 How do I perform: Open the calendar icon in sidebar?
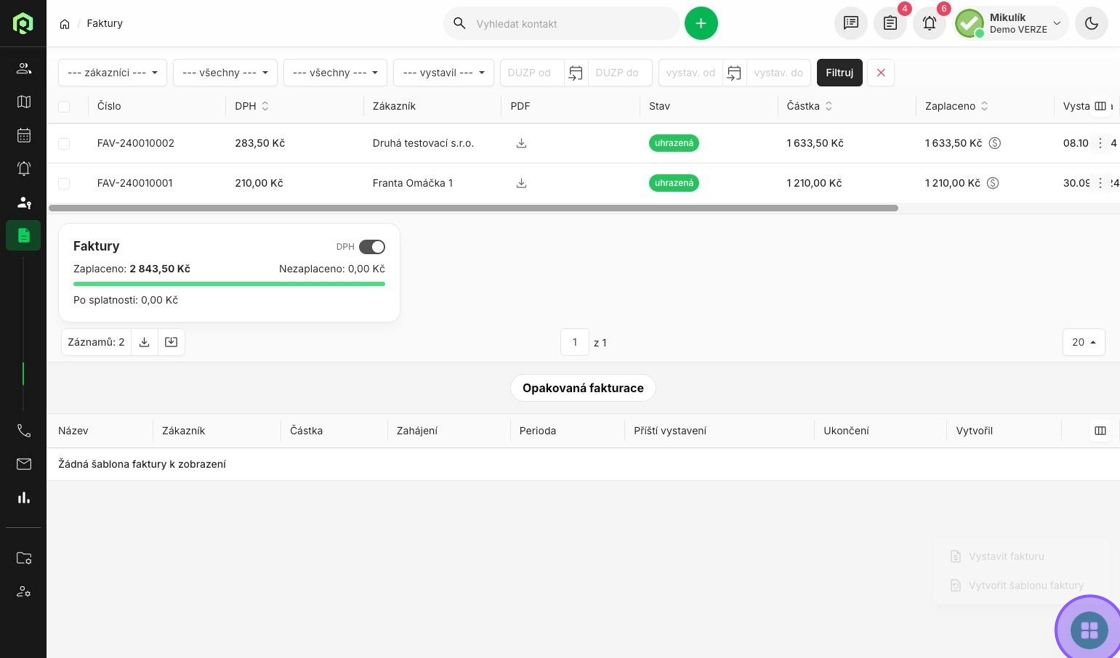coord(24,135)
